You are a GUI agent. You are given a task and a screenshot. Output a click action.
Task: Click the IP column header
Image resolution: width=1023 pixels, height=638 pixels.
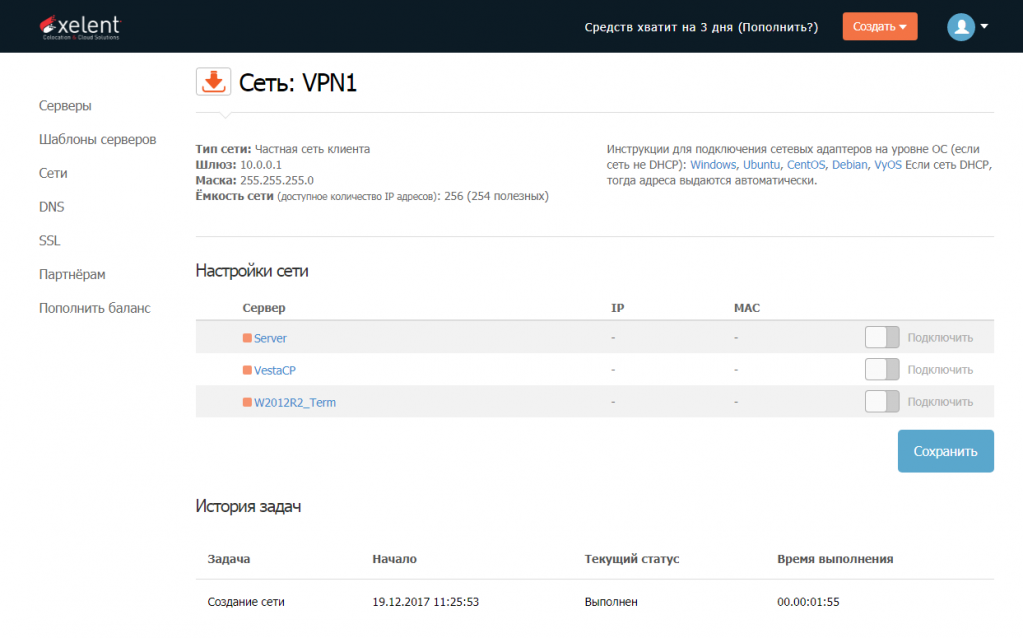617,308
